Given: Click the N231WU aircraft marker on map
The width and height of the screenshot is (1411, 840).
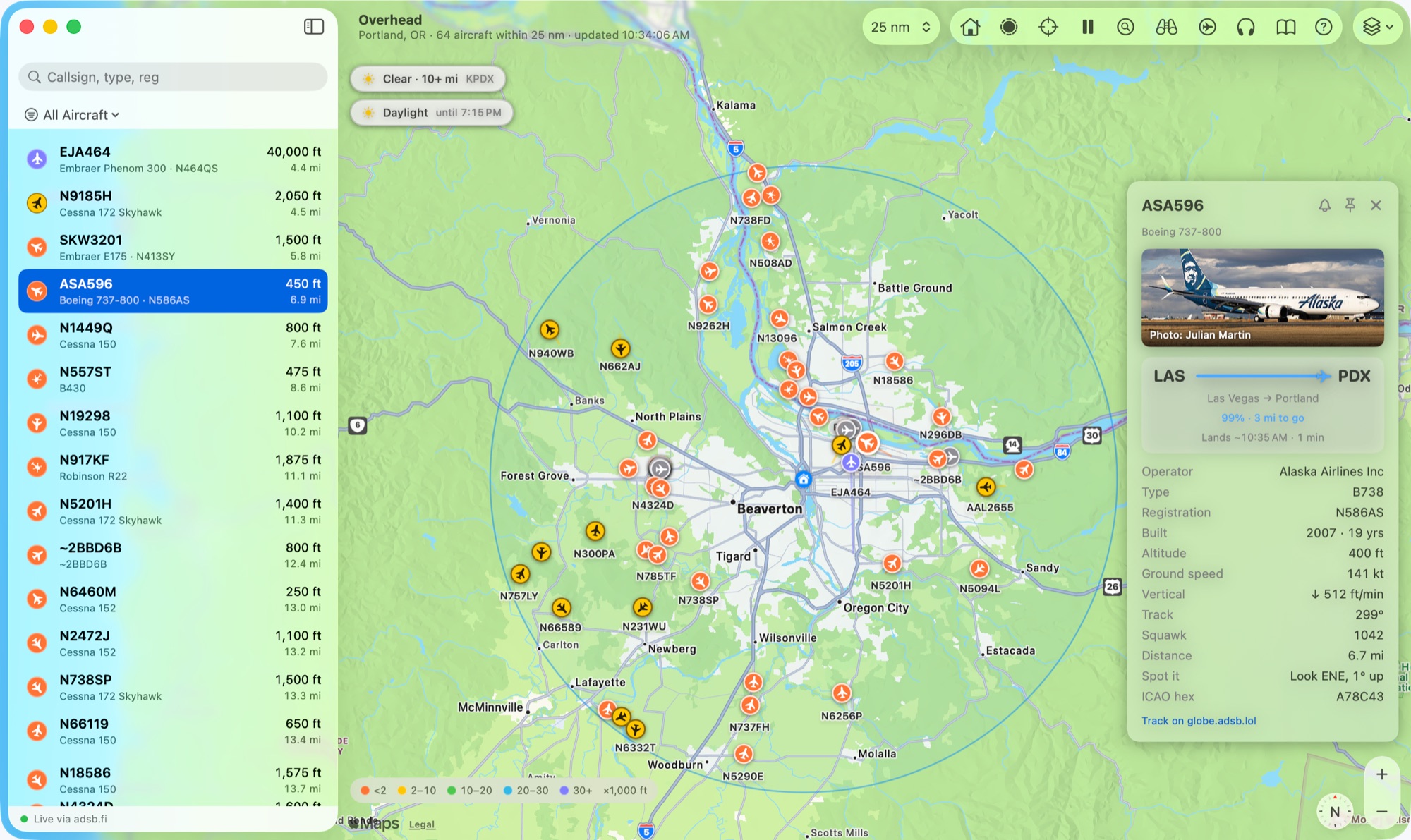Looking at the screenshot, I should point(642,607).
